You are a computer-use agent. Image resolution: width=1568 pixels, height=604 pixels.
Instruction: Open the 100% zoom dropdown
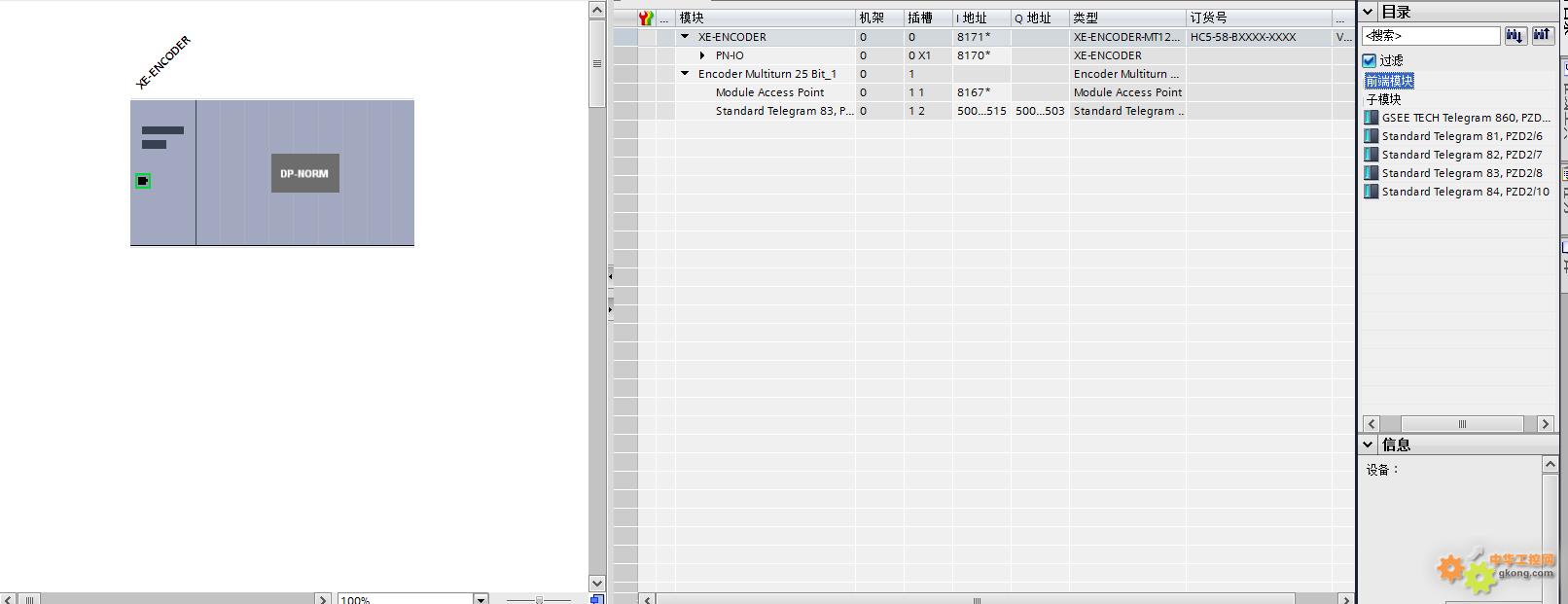coord(481,599)
